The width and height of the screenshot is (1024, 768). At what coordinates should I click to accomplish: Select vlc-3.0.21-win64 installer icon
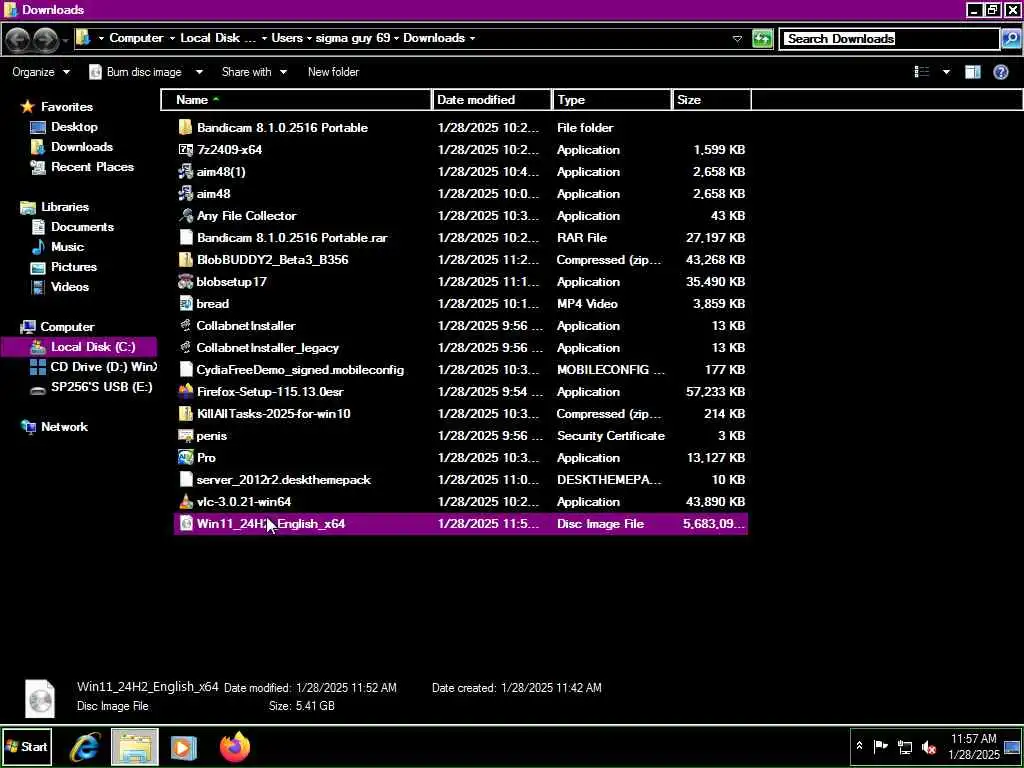pos(185,502)
